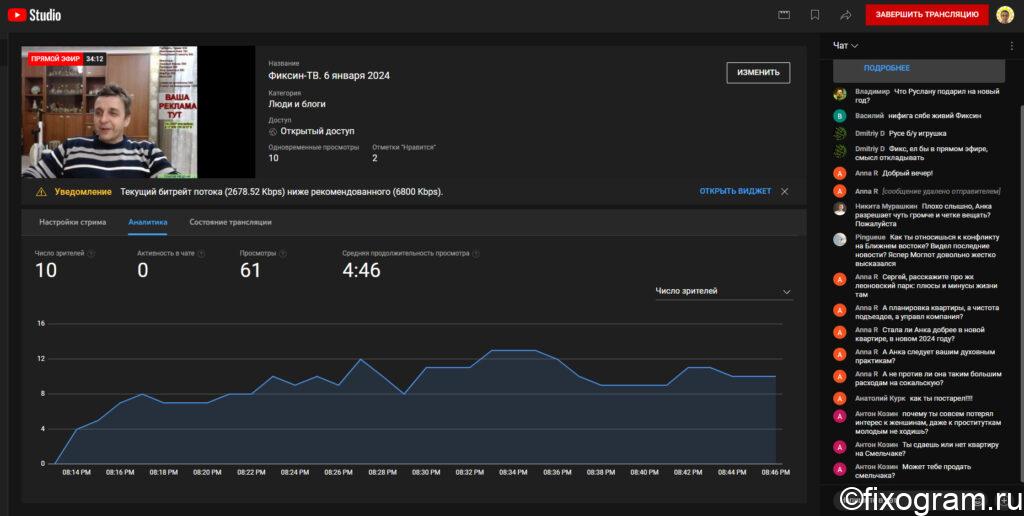Image resolution: width=1024 pixels, height=516 pixels.
Task: Click help icon next to Число зрителей
Action: [x=91, y=253]
